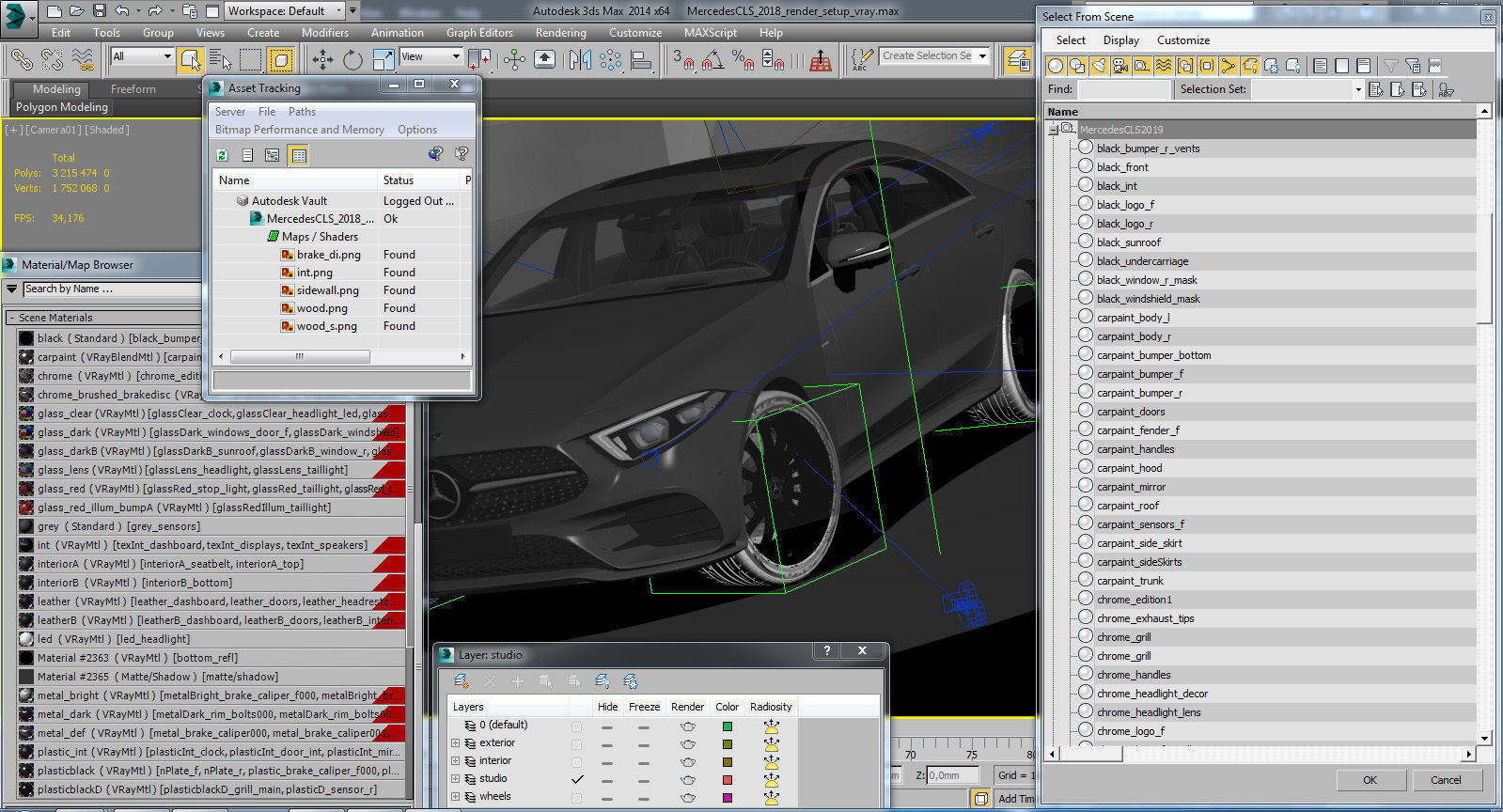Click Open File icon in quick access toolbar
Viewport: 1503px width, 812px height.
click(76, 11)
